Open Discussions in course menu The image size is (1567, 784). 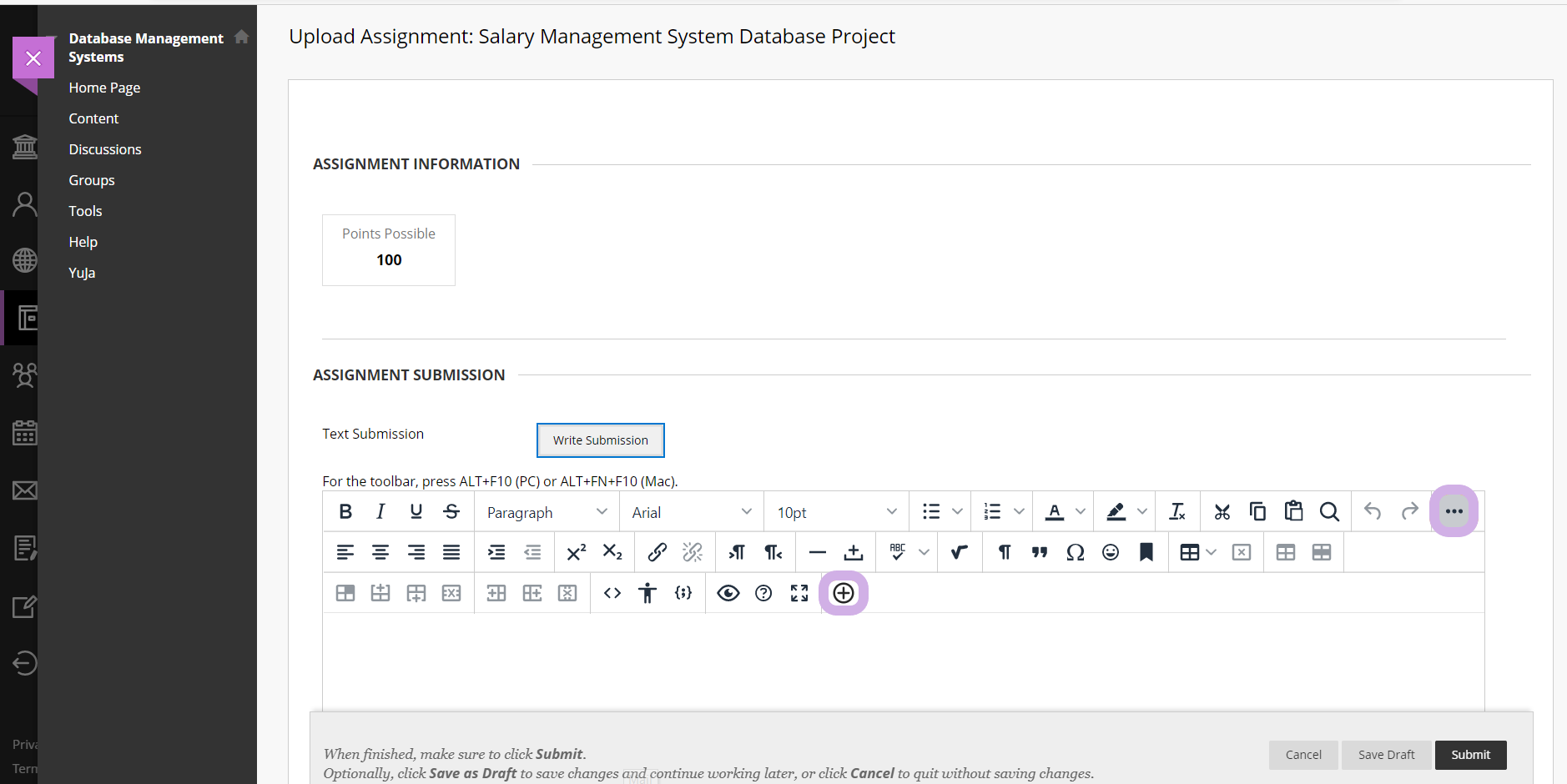click(105, 149)
